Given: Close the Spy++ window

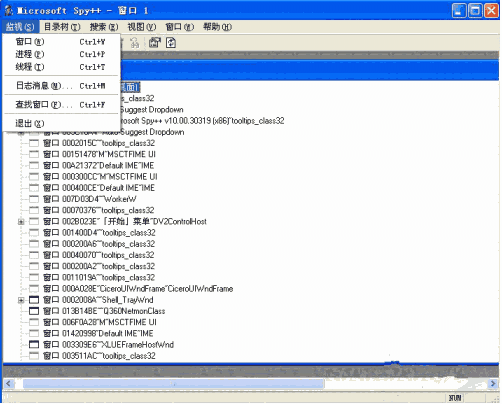Looking at the screenshot, I should click(491, 11).
